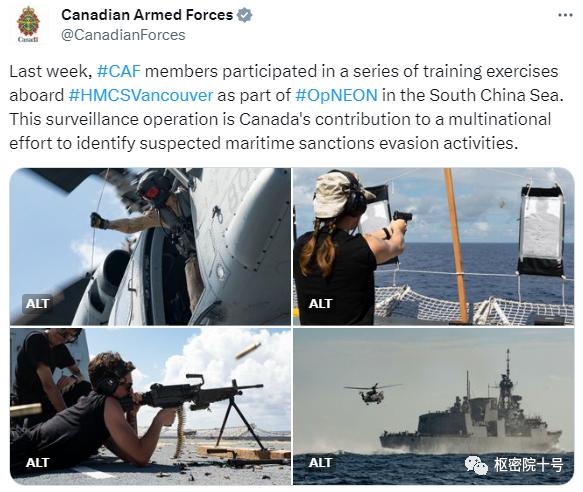The image size is (583, 492).
Task: Click the Canadian Armed Forces display name
Action: pos(147,15)
